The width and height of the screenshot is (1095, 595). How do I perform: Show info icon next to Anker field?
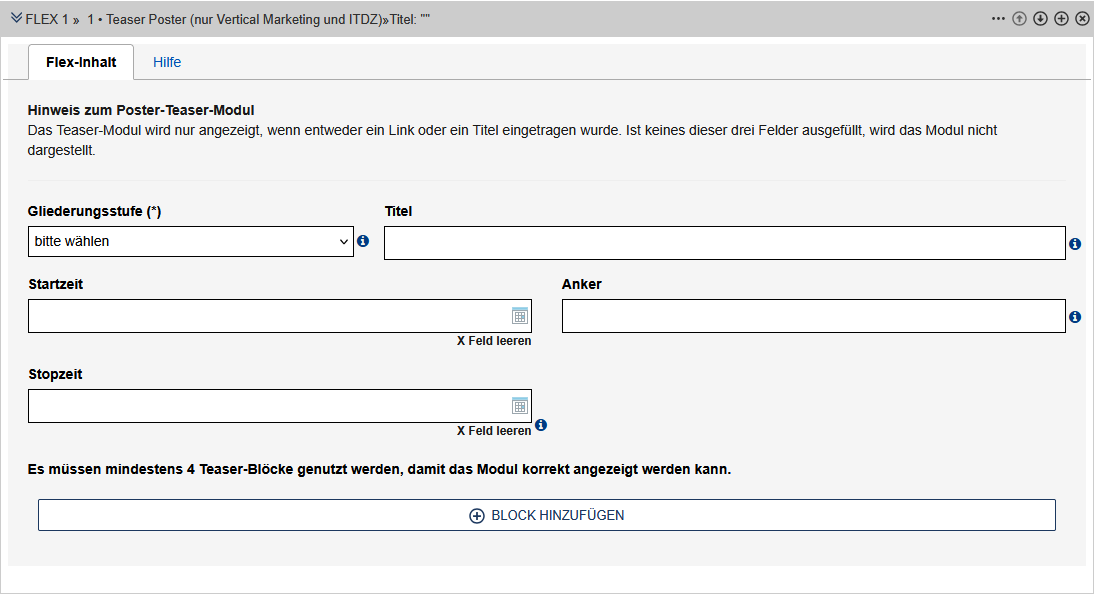[1075, 317]
